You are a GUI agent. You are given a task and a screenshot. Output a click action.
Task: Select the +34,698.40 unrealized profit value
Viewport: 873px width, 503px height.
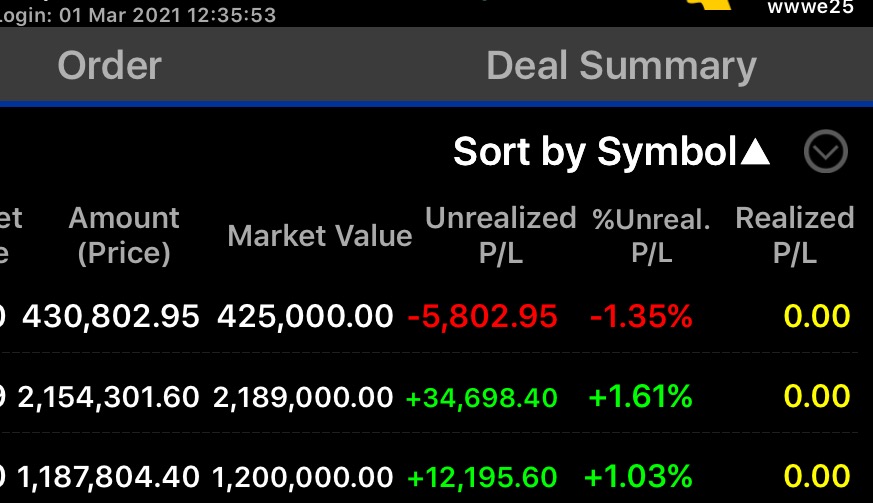(481, 398)
